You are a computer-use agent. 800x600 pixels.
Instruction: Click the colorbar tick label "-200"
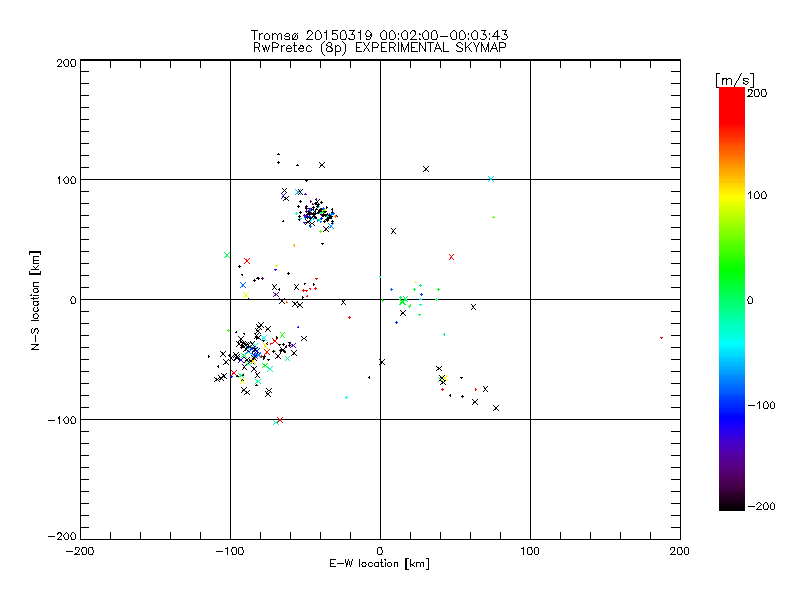pos(762,506)
